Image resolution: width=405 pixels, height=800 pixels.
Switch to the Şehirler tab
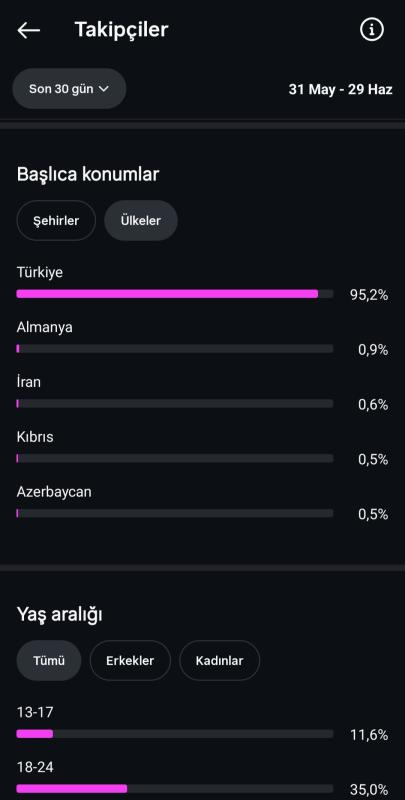pos(56,220)
